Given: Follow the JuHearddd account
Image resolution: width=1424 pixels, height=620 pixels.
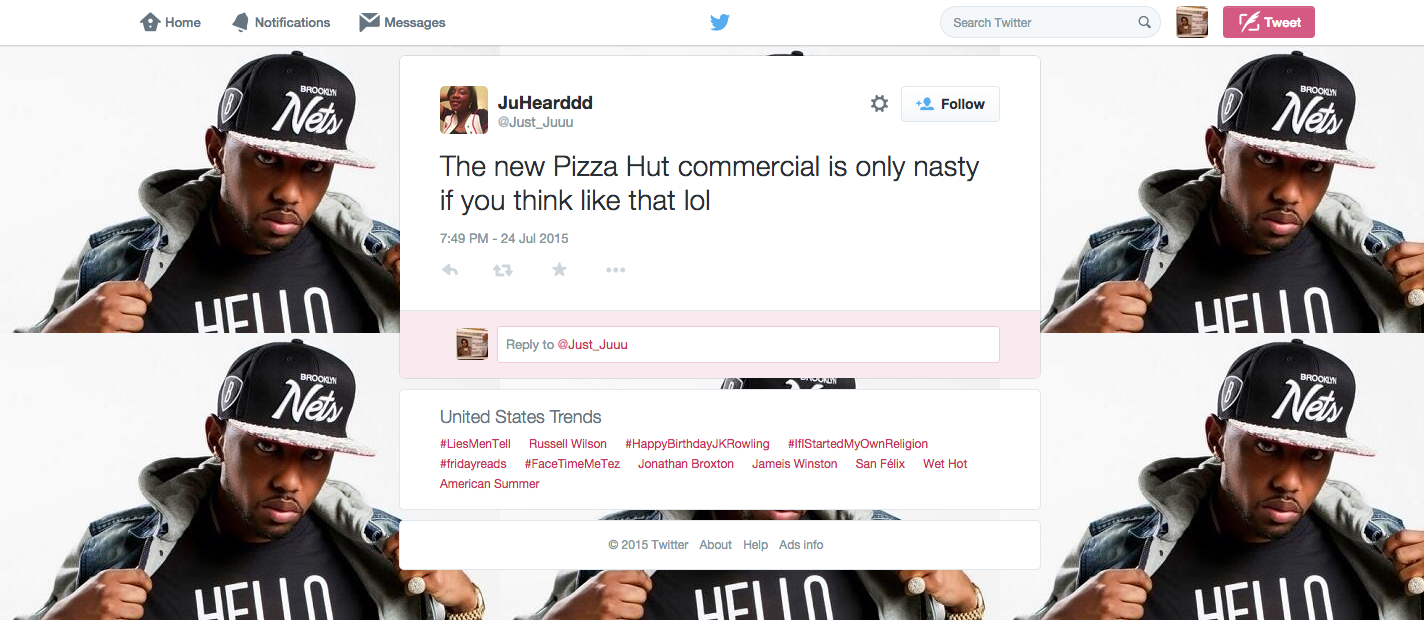Looking at the screenshot, I should coord(950,104).
